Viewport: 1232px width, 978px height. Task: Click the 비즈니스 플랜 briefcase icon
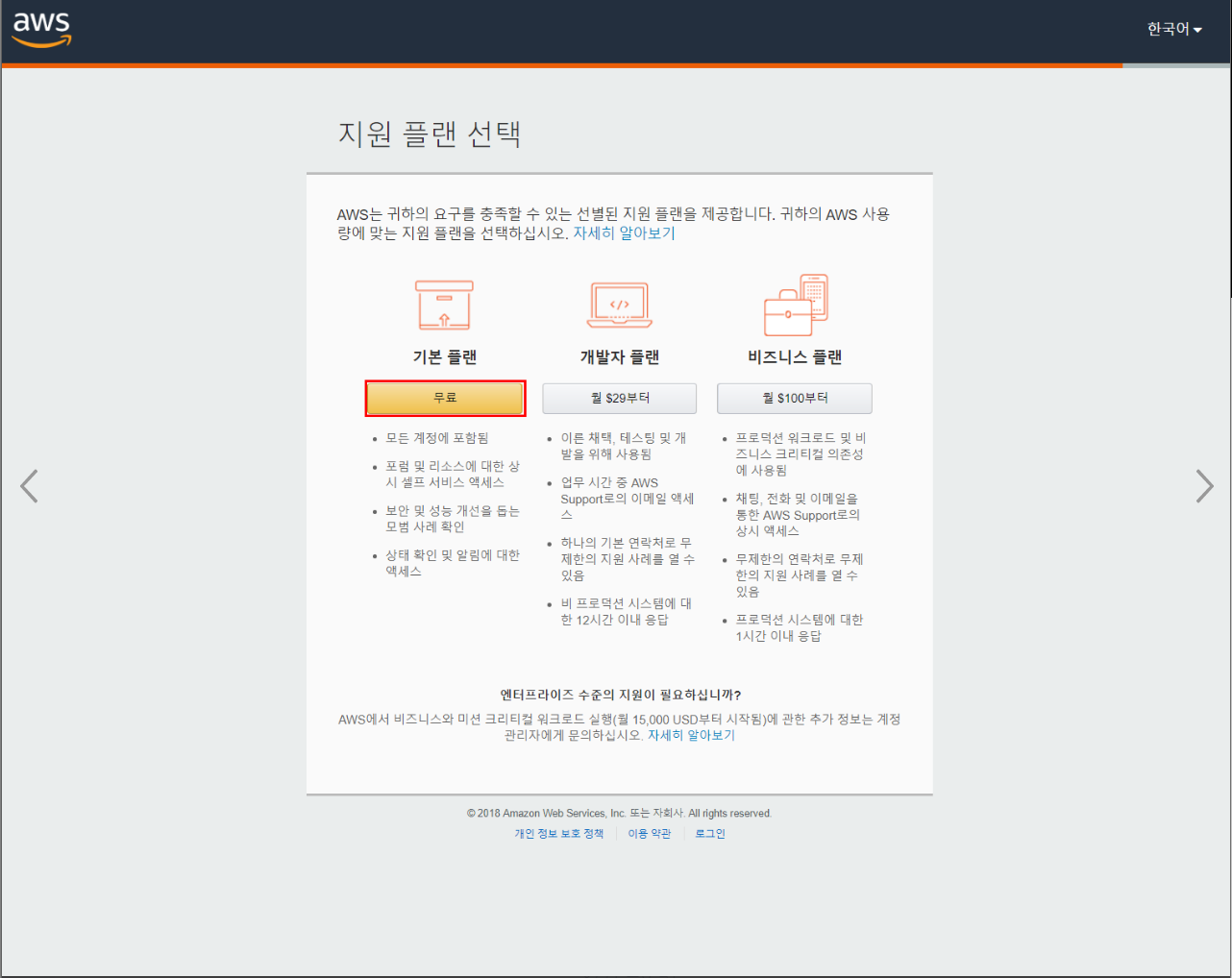point(796,305)
